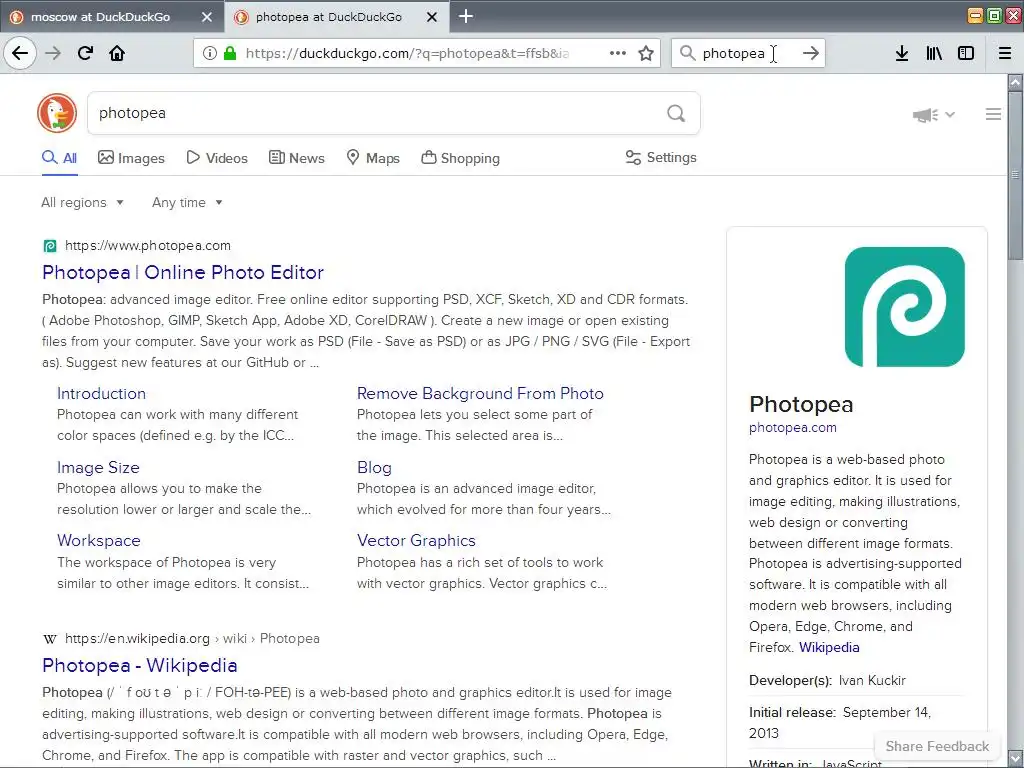
Task: Show site information icon in address bar
Action: click(209, 53)
